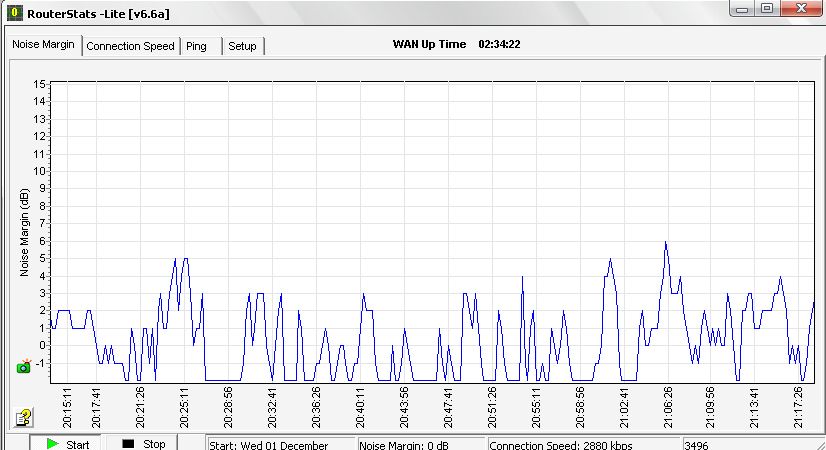Image resolution: width=826 pixels, height=450 pixels.
Task: Switch to the Noise Margin tab
Action: 43,45
